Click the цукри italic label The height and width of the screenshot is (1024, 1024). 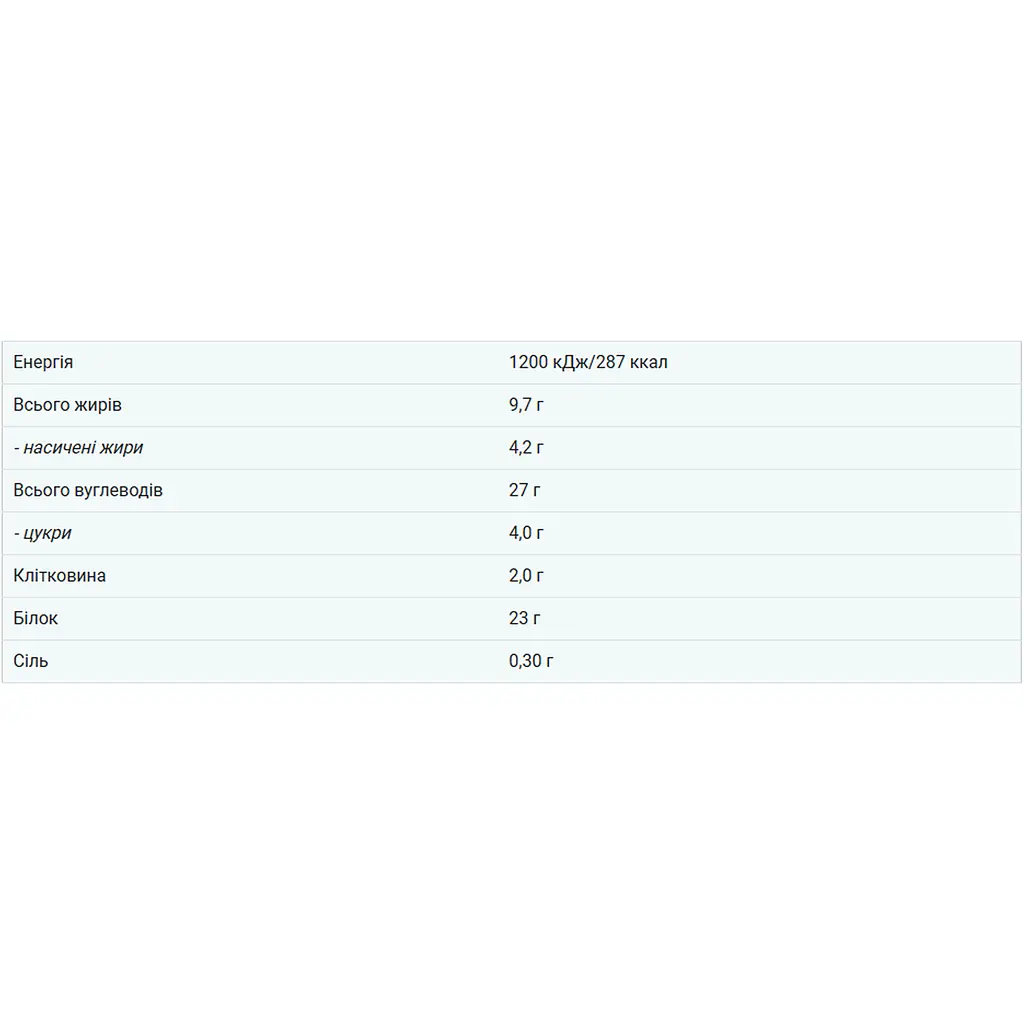[47, 534]
